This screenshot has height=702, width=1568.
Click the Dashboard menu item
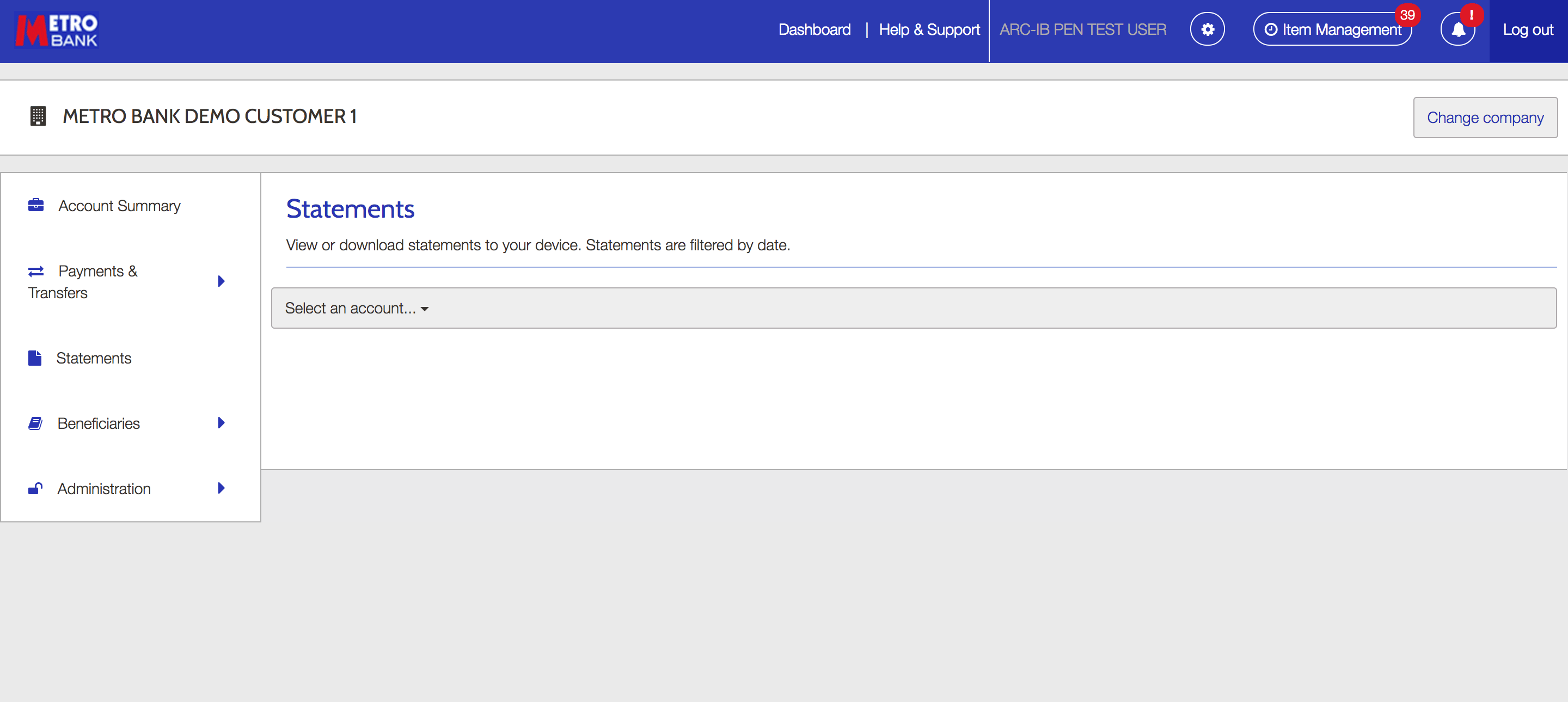[813, 28]
